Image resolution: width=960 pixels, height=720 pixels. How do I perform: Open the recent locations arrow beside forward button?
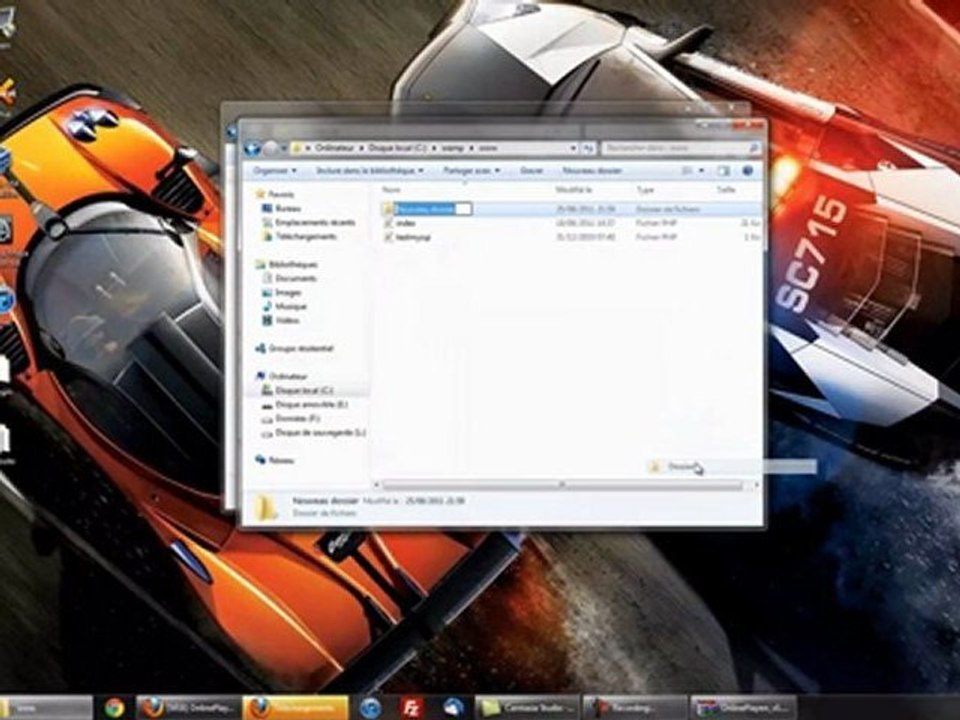(x=284, y=148)
